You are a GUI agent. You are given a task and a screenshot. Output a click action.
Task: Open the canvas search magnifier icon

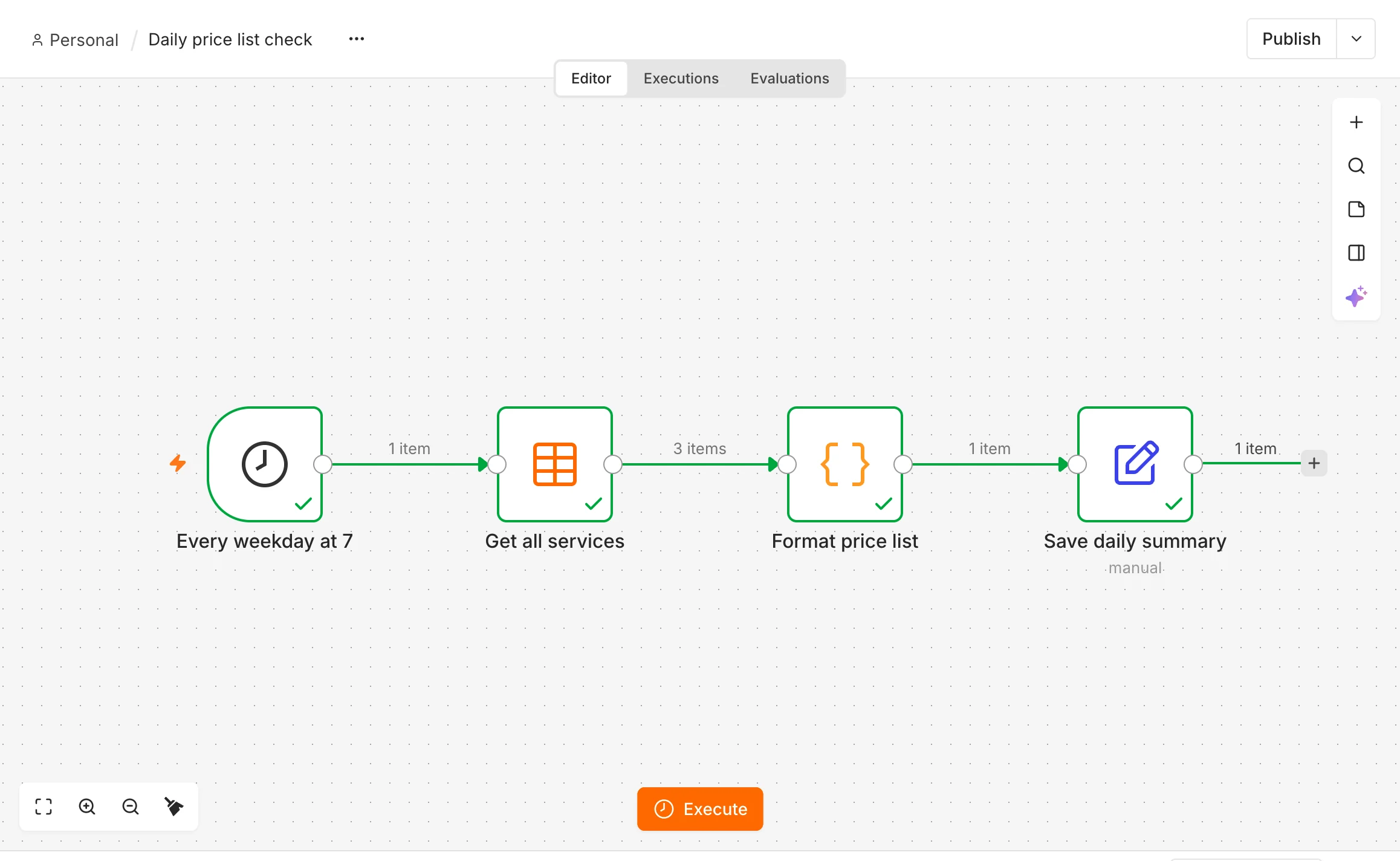(x=1356, y=166)
